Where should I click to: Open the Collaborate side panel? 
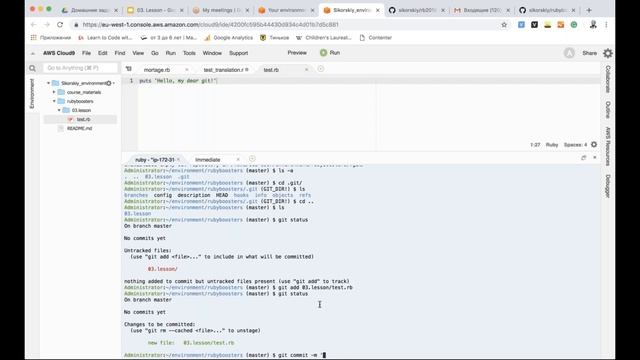pos(608,79)
